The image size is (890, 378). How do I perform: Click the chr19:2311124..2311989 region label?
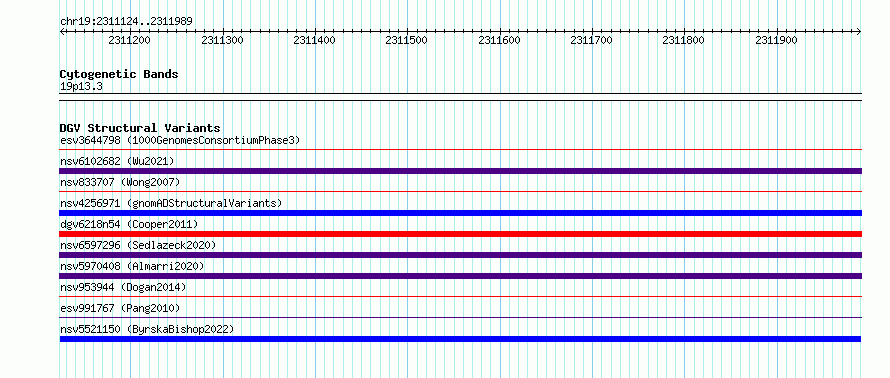point(126,21)
